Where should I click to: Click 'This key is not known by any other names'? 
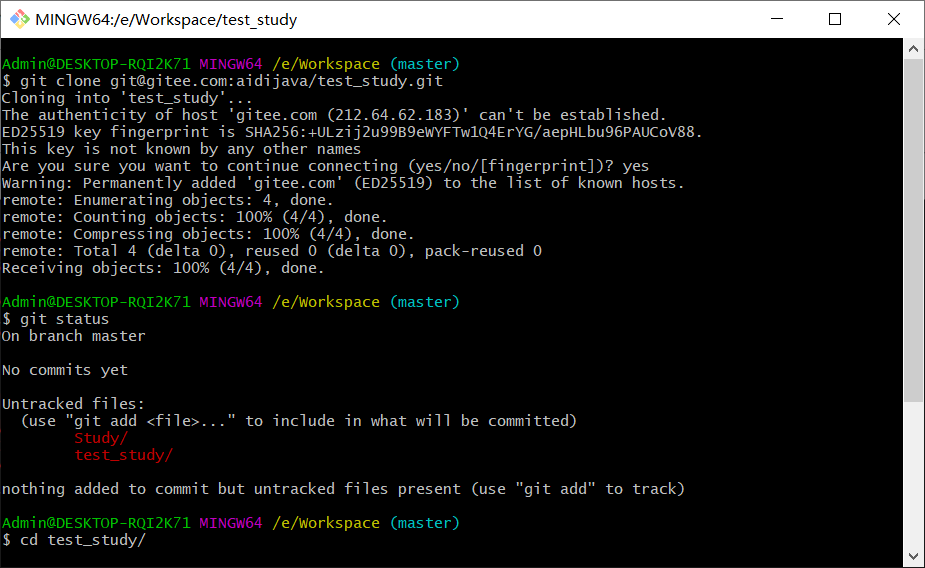click(181, 149)
